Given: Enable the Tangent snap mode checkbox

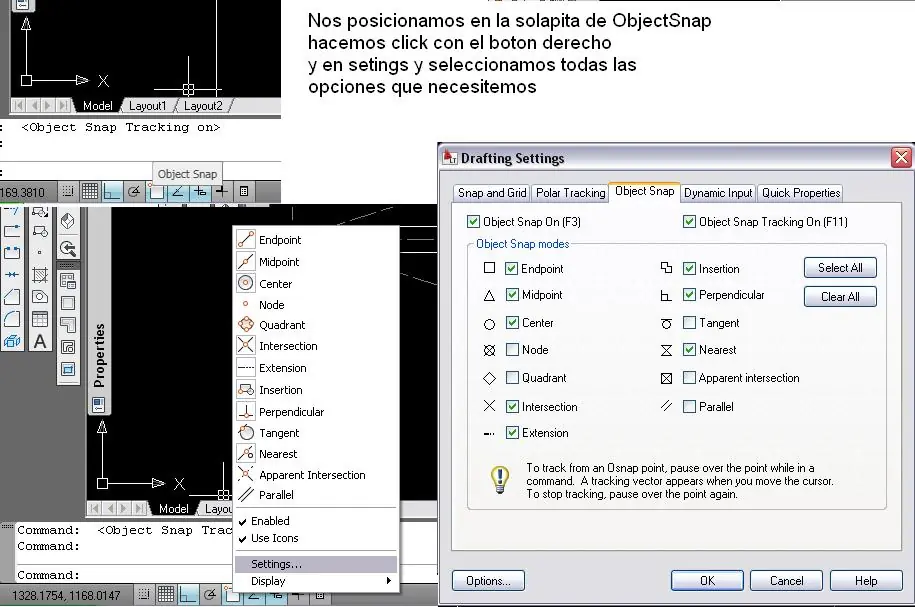Looking at the screenshot, I should click(689, 323).
